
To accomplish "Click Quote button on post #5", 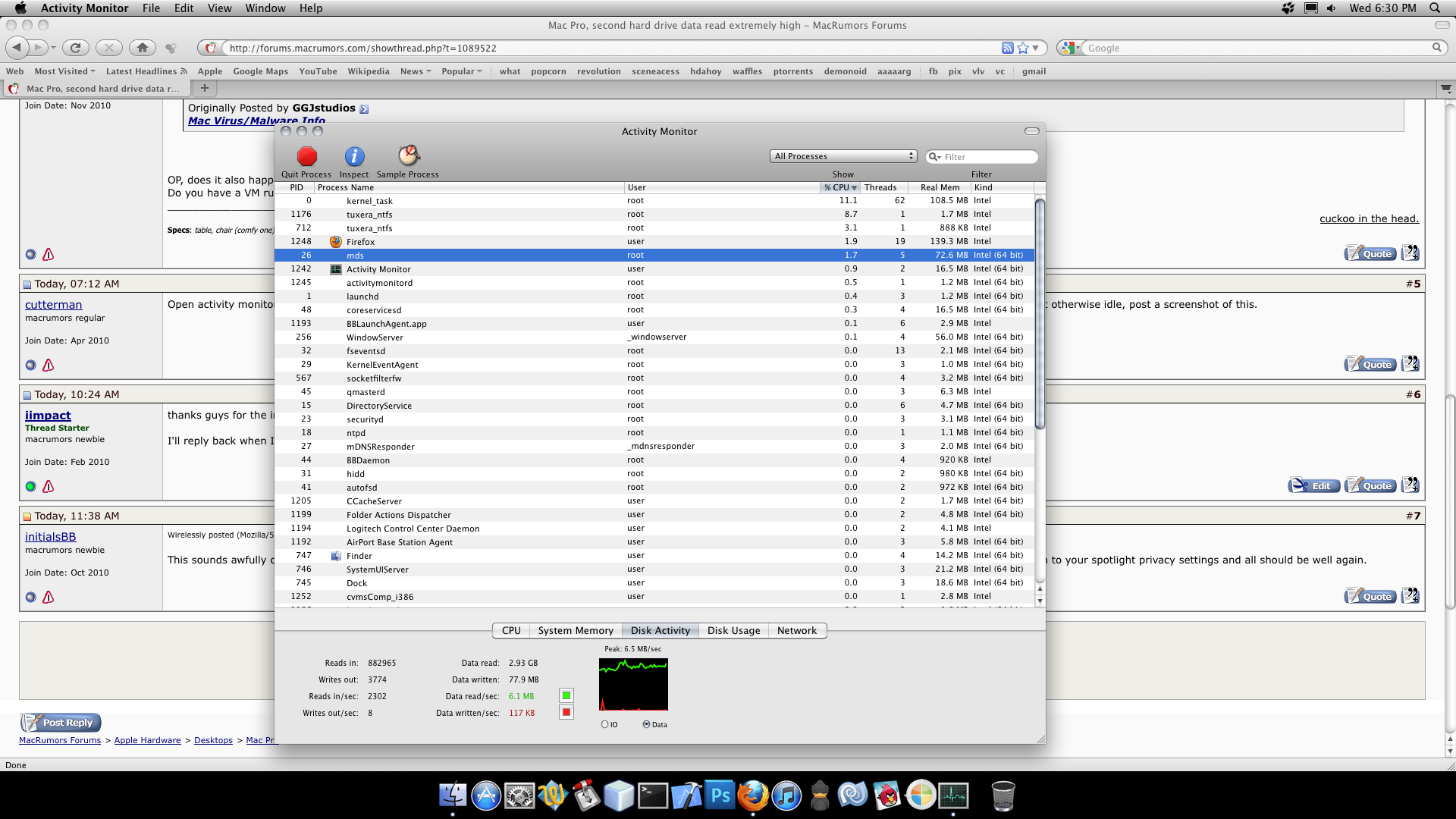I will pos(1370,364).
